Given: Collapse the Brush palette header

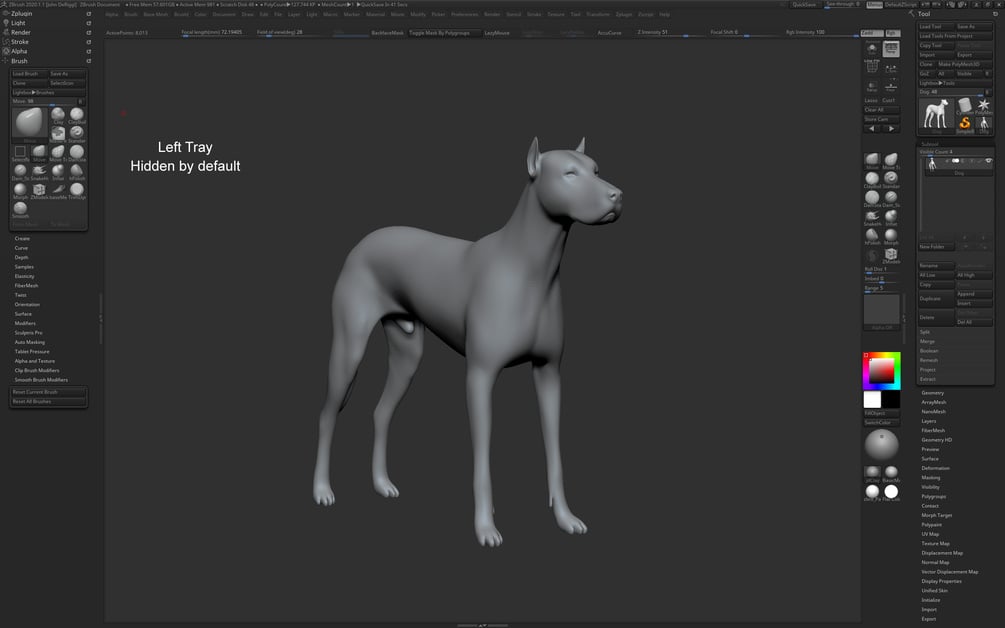Looking at the screenshot, I should click(x=19, y=61).
